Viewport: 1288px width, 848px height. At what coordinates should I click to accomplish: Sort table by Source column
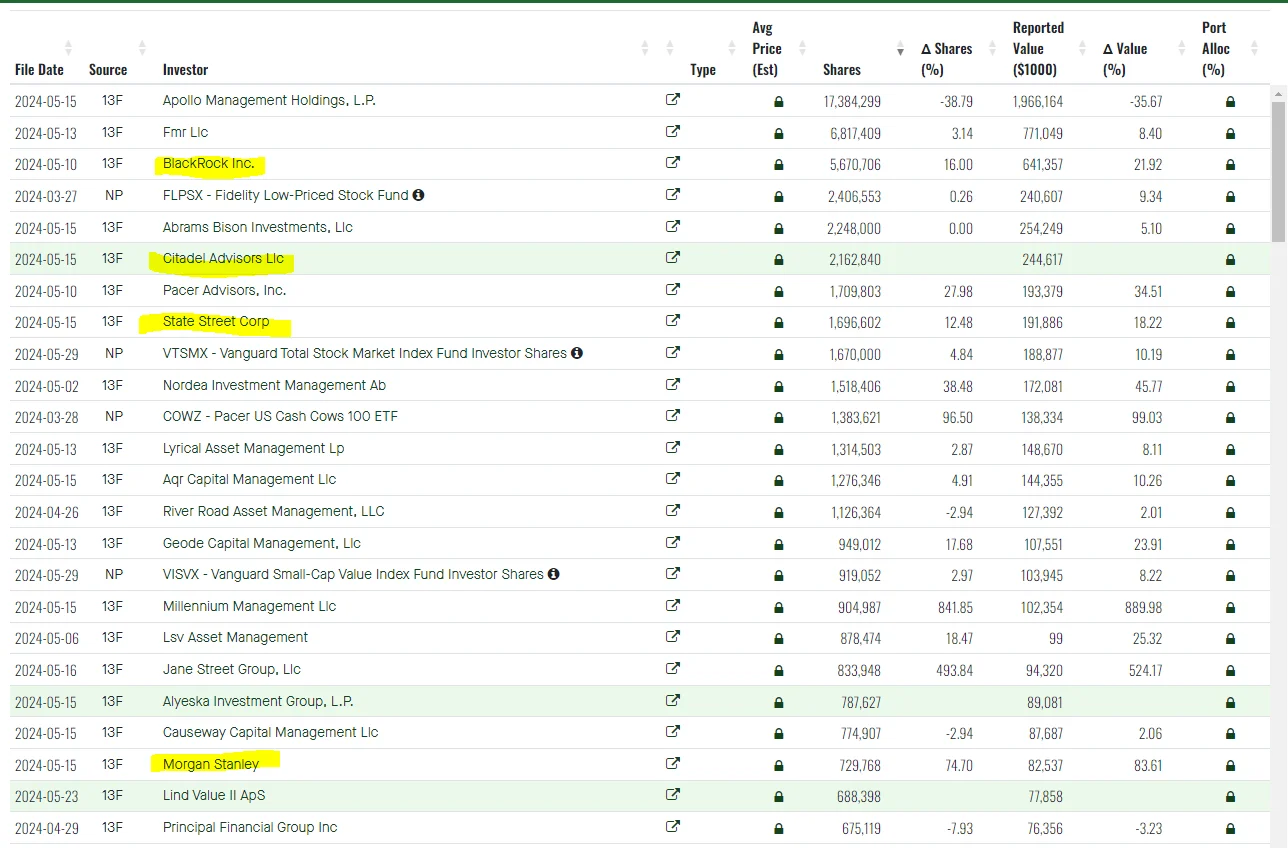coord(142,48)
